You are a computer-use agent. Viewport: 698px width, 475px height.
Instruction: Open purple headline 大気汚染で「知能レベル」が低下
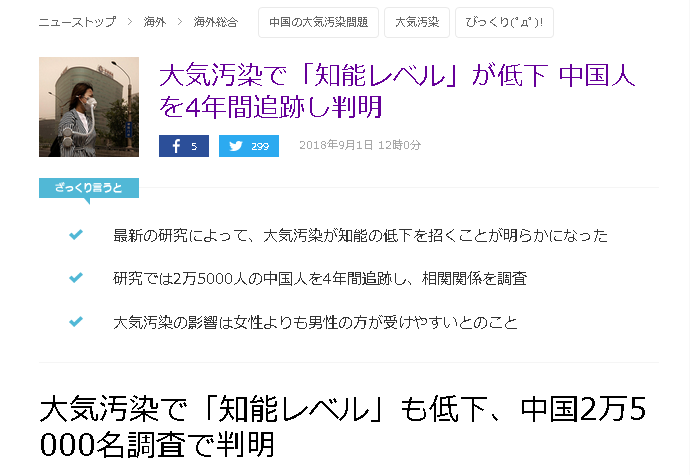(397, 91)
